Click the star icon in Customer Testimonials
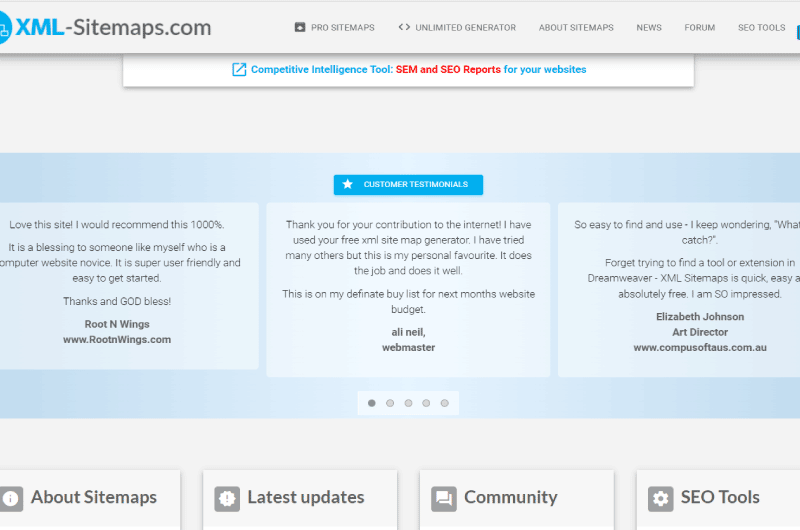The image size is (800, 530). pyautogui.click(x=347, y=184)
